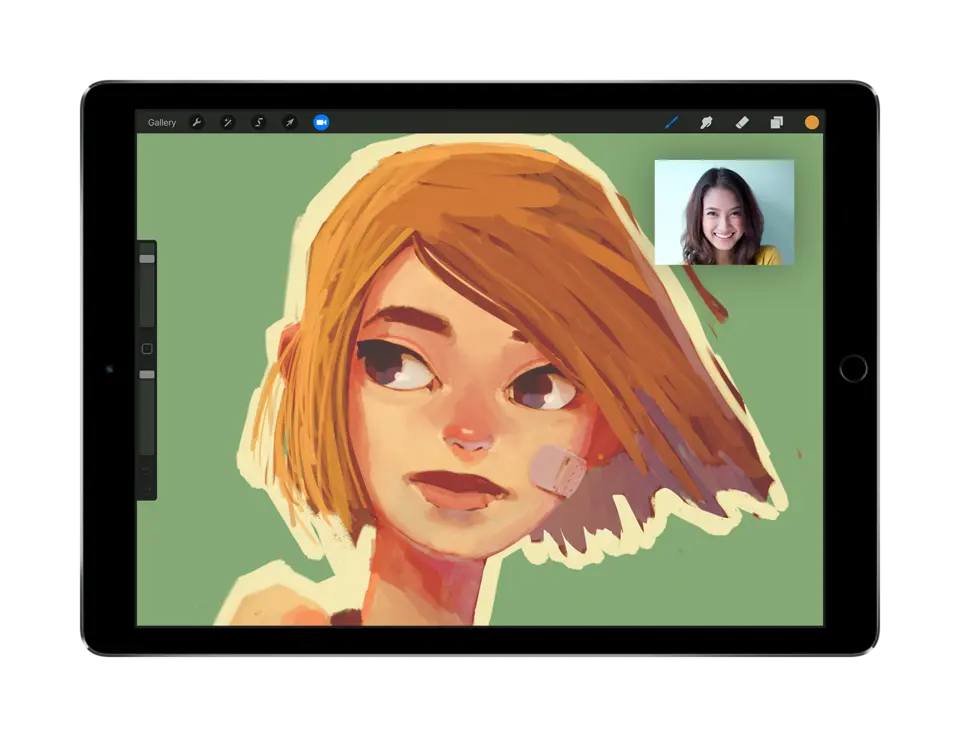The width and height of the screenshot is (960, 737).
Task: Open the Layers panel
Action: (x=776, y=122)
